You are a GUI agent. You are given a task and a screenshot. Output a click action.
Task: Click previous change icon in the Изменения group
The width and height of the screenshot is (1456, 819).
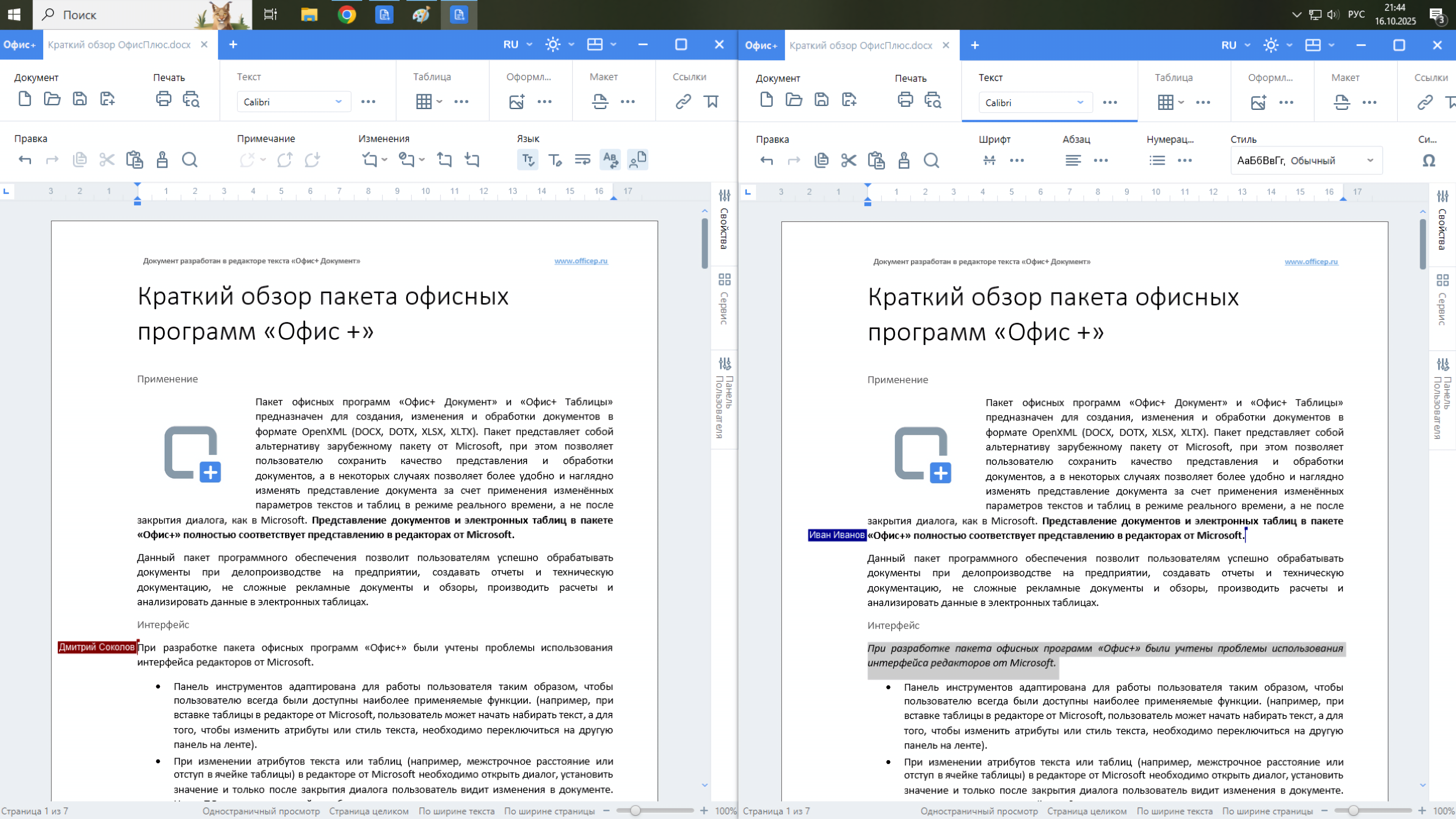tap(444, 160)
